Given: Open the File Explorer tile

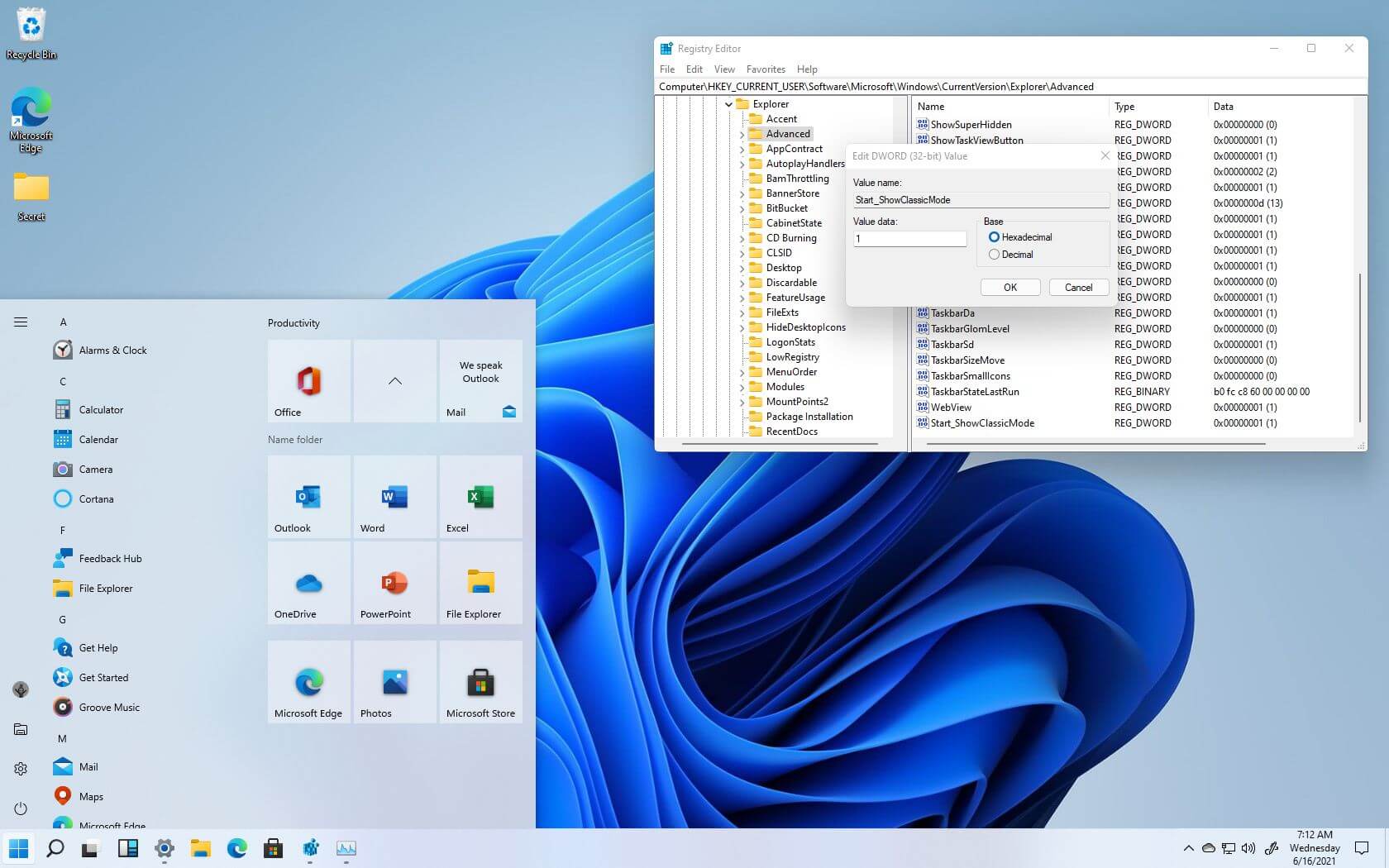Looking at the screenshot, I should [480, 583].
